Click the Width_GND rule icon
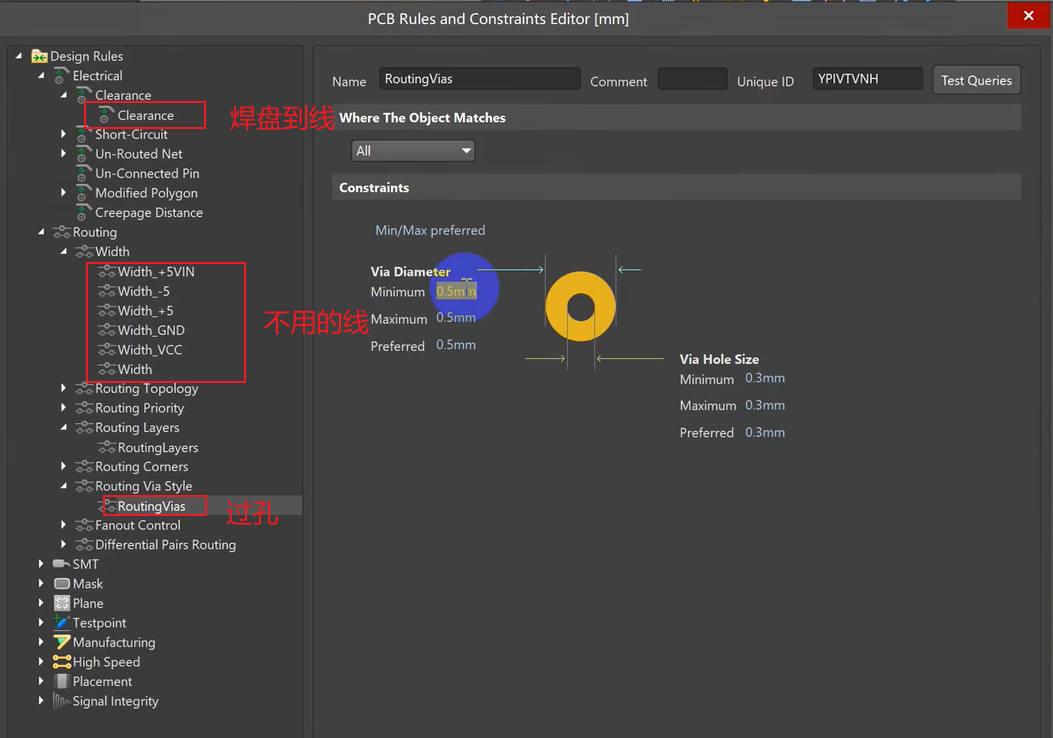Image resolution: width=1053 pixels, height=738 pixels. coord(107,330)
